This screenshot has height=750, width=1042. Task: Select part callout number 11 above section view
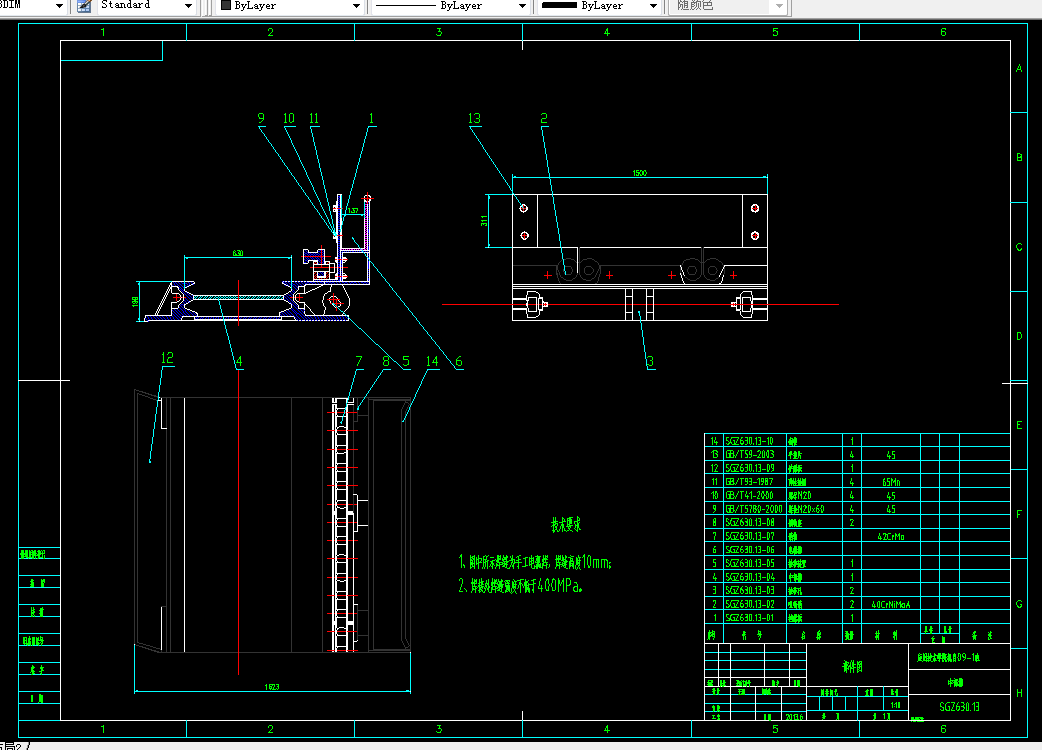point(314,118)
